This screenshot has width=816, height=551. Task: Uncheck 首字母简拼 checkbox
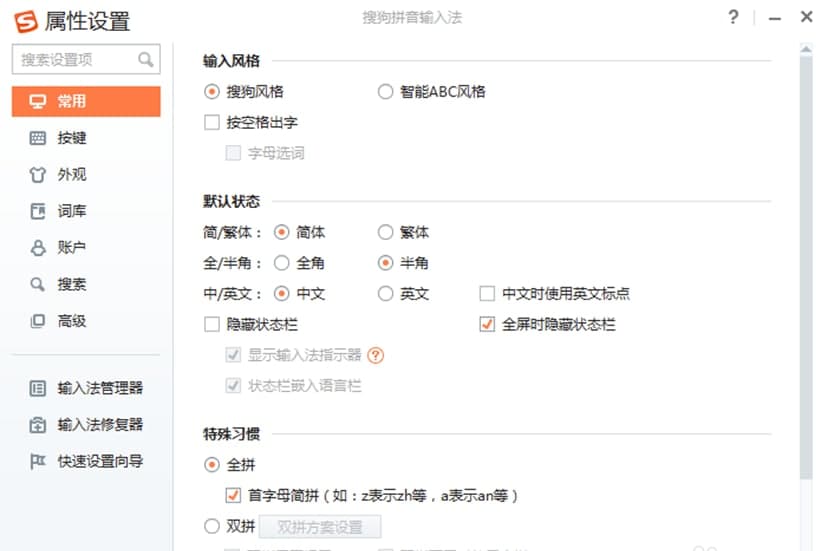233,495
